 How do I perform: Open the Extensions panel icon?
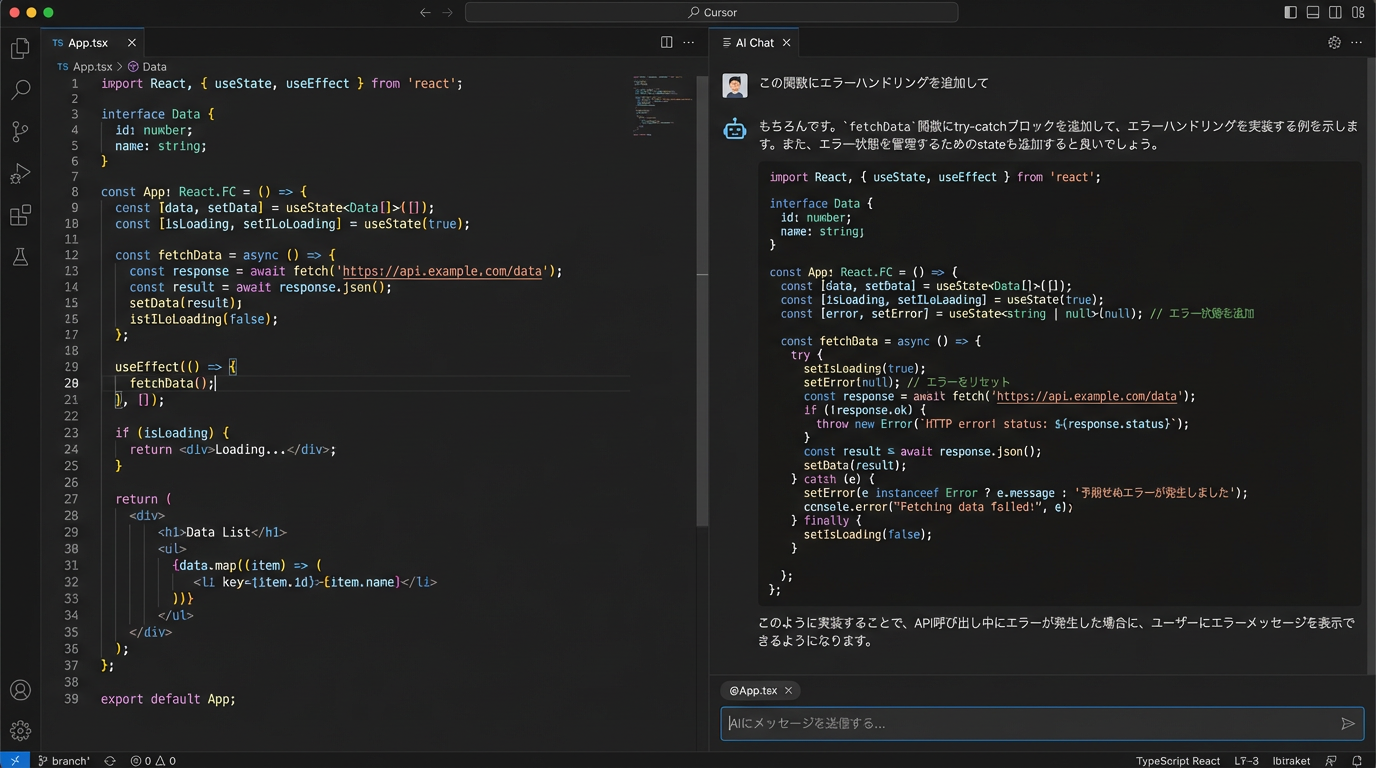20,215
